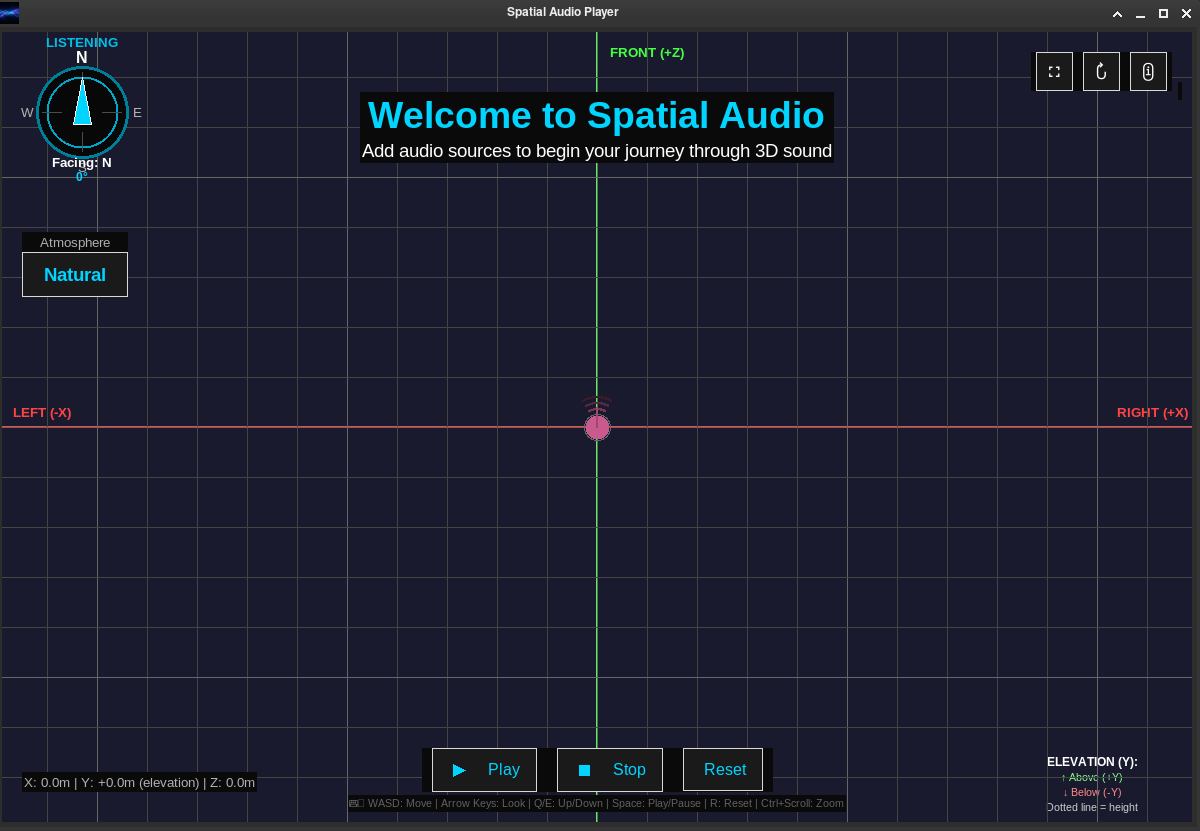Open the info panel icon

click(x=1148, y=71)
